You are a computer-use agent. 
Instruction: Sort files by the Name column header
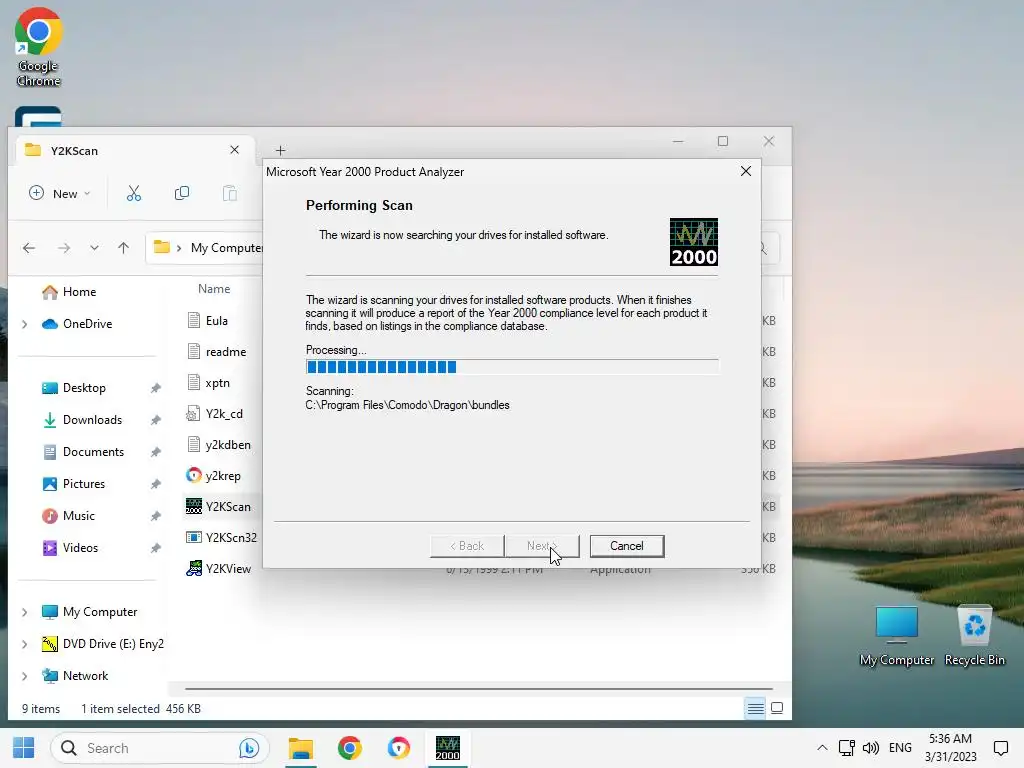[x=214, y=289]
